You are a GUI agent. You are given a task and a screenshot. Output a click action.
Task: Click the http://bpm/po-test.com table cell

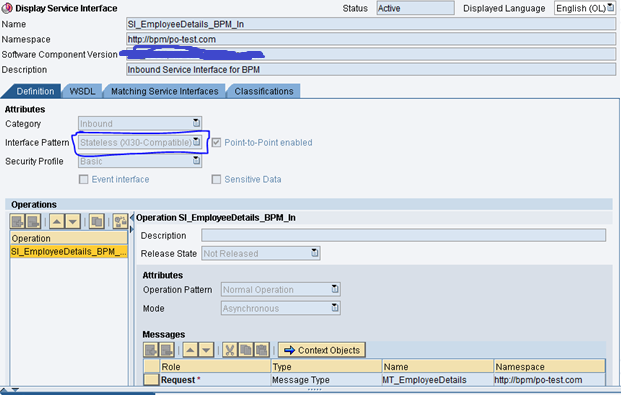click(550, 380)
